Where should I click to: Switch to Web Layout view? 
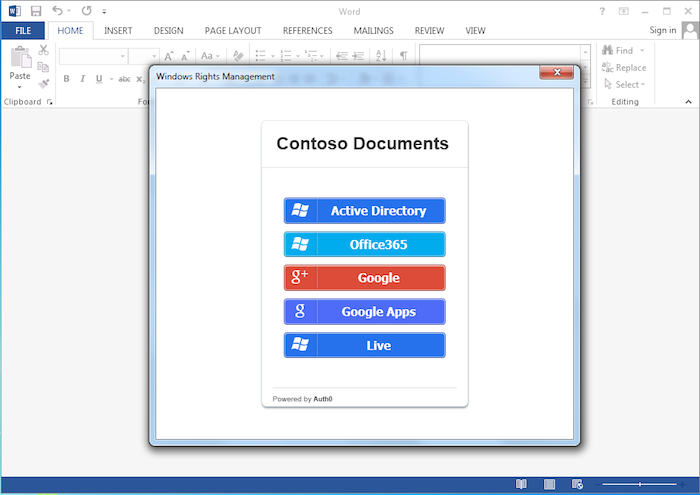coord(577,484)
